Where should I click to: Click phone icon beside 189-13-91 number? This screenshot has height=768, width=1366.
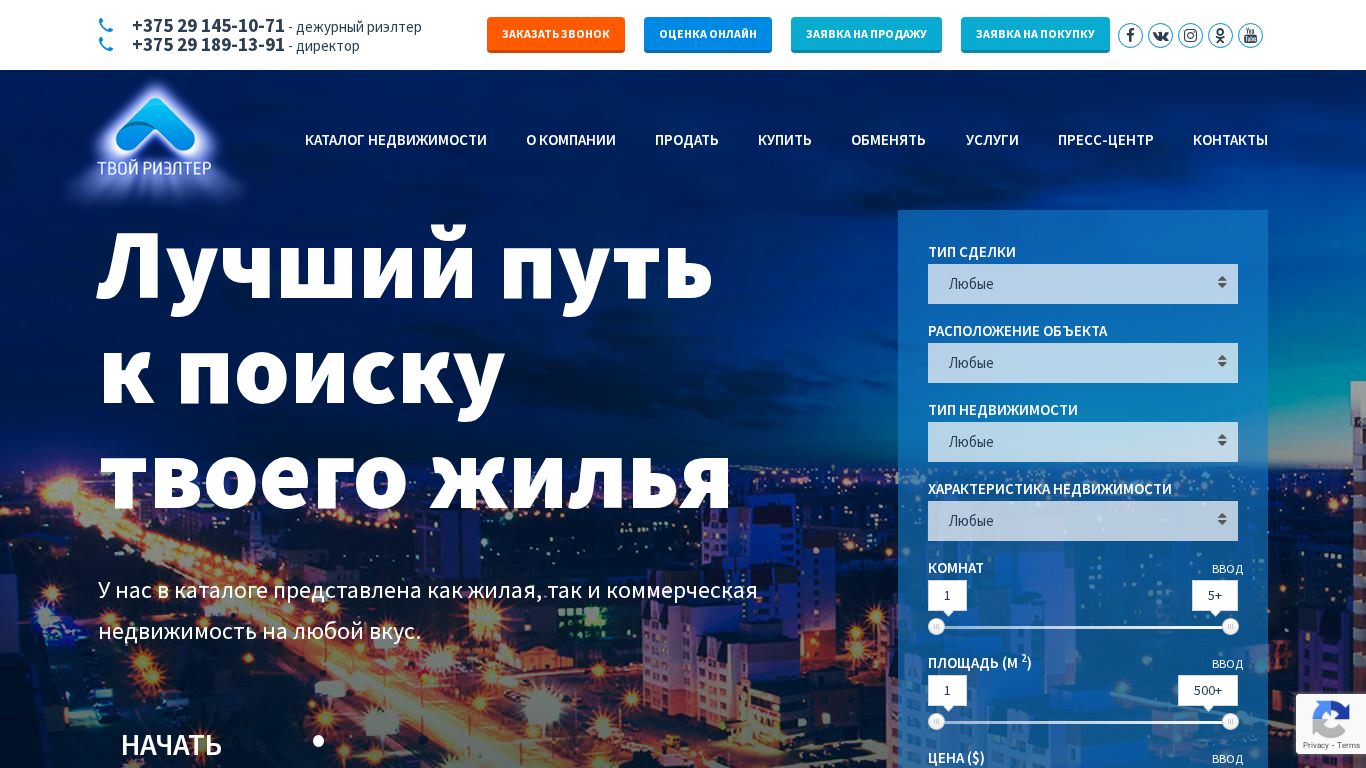pos(106,45)
